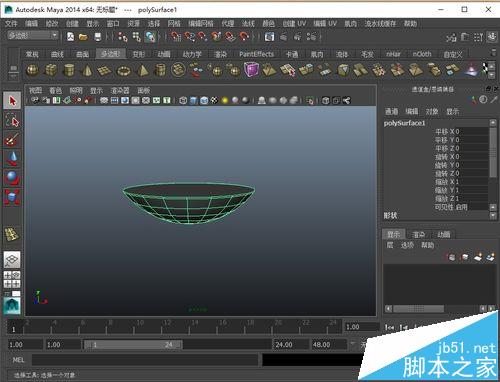Enable snap to grid magnet icon
The image size is (500, 382).
(x=175, y=36)
